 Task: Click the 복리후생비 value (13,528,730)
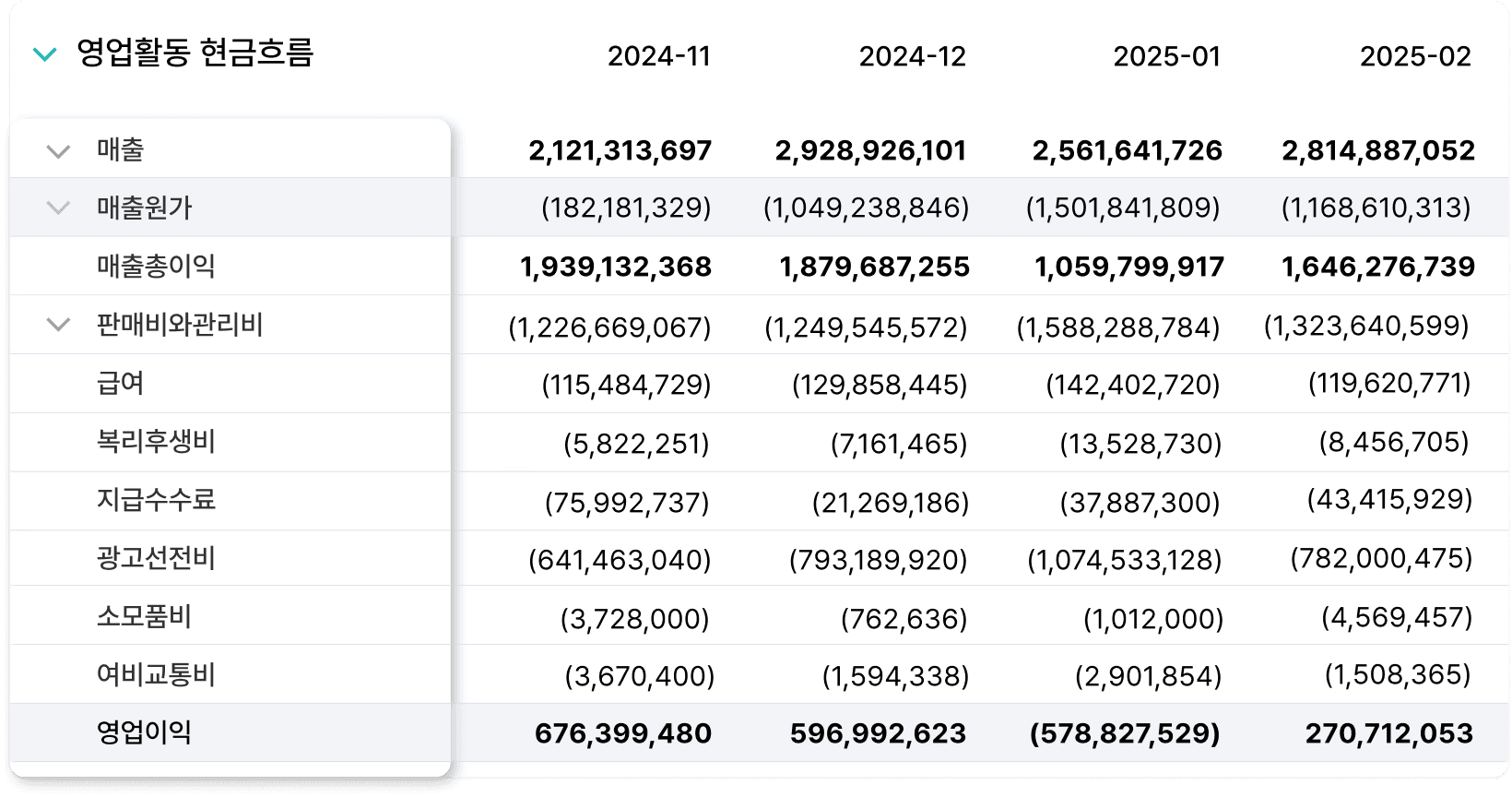[x=1140, y=444]
